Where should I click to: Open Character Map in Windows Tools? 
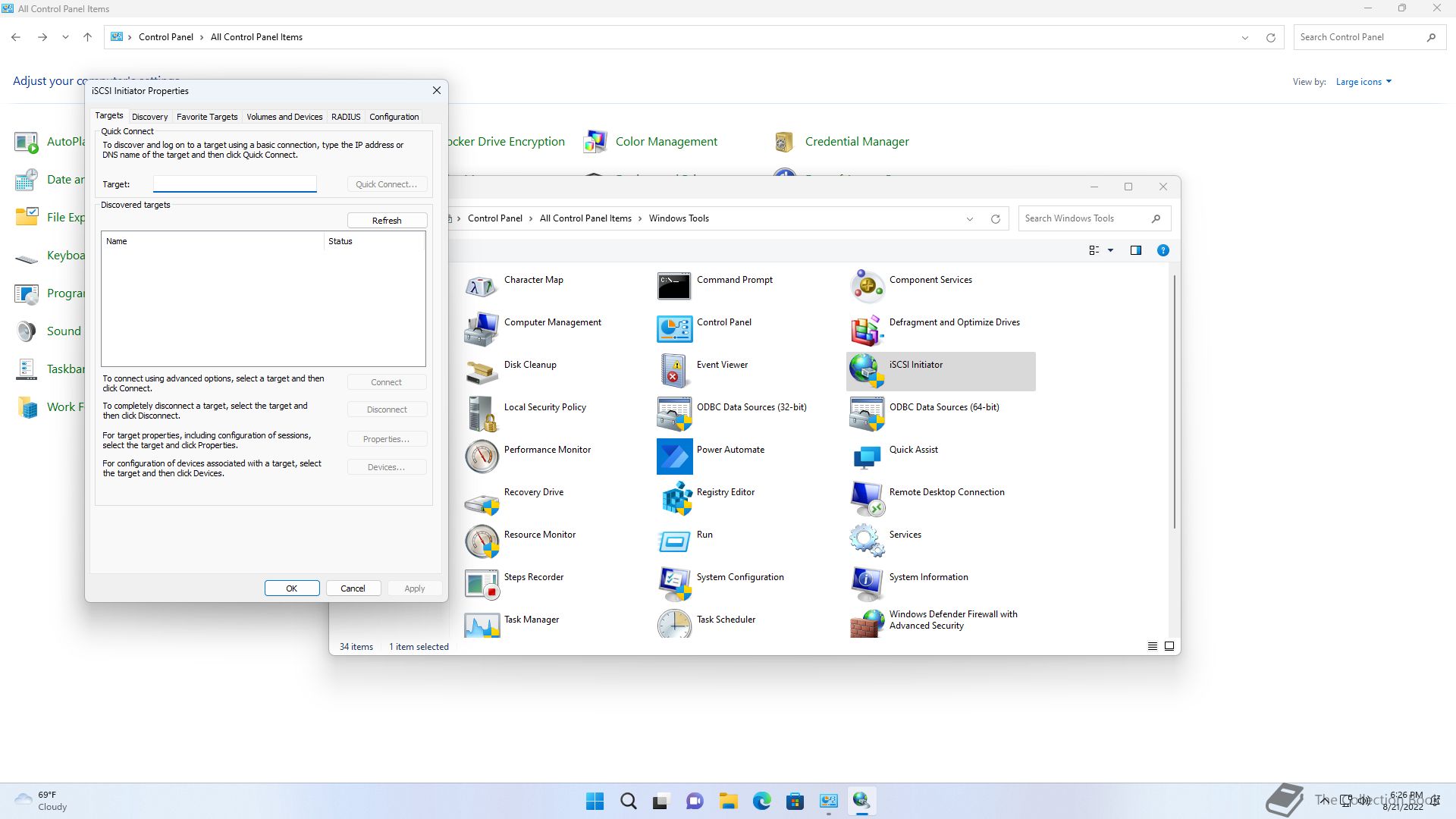(x=482, y=287)
